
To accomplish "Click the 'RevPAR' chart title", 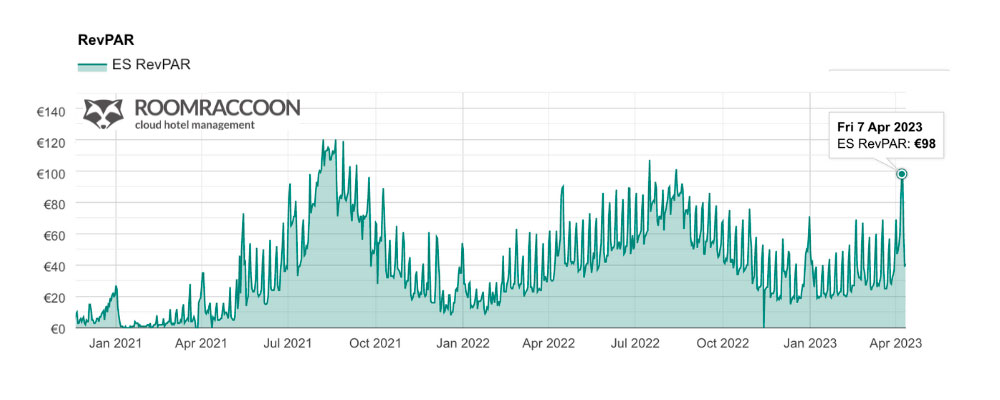I will click(106, 40).
